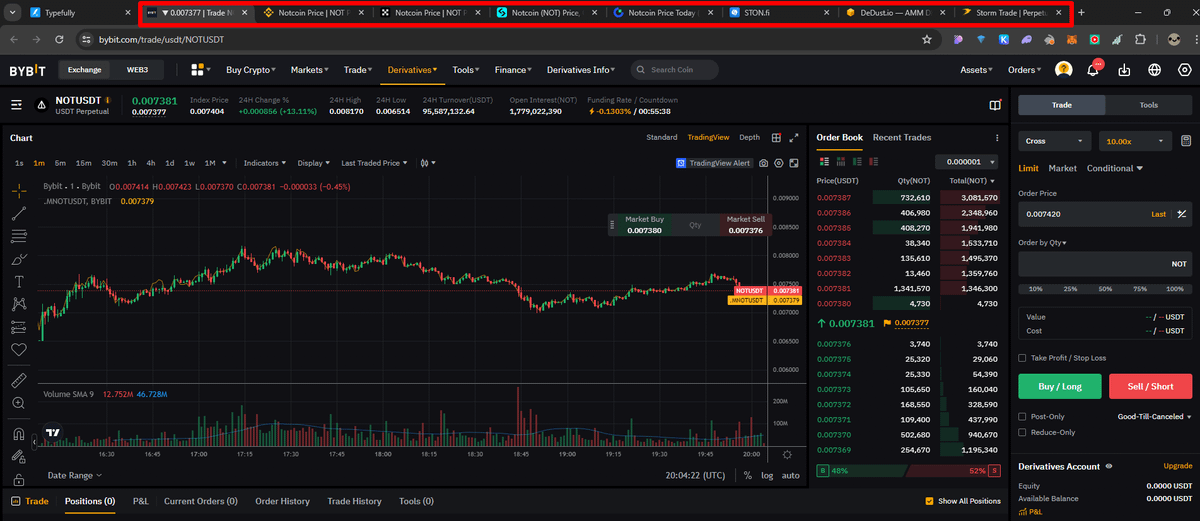Toggle log scale on the chart
This screenshot has height=521, width=1200.
[x=767, y=476]
